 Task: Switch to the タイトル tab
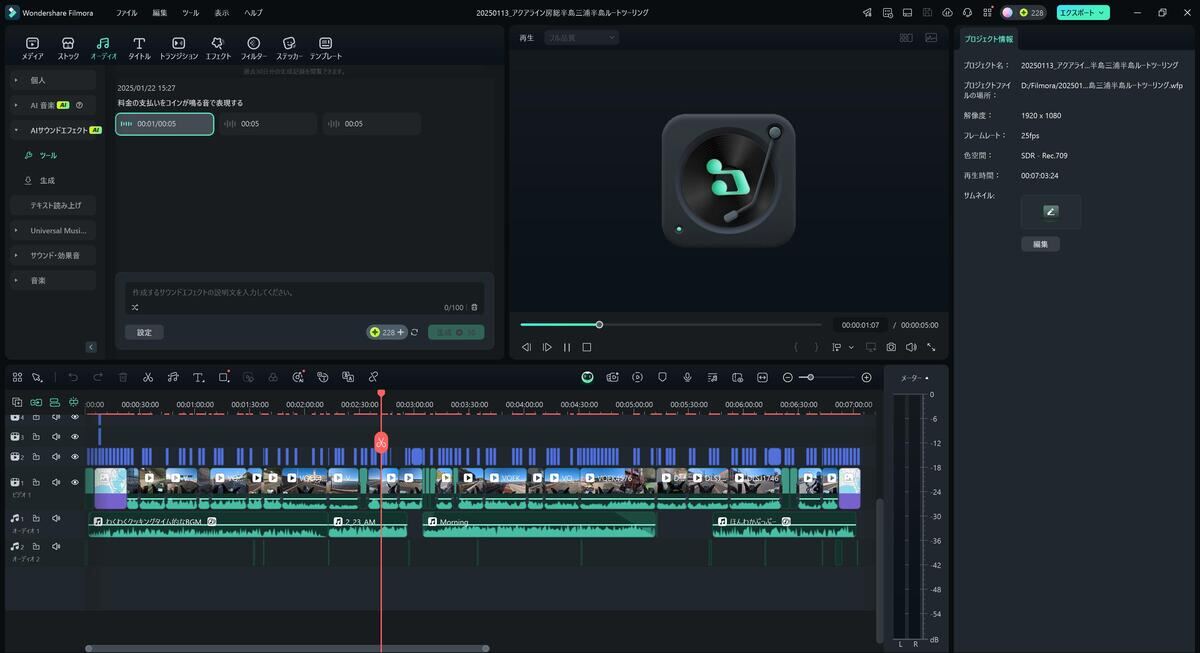[x=139, y=48]
